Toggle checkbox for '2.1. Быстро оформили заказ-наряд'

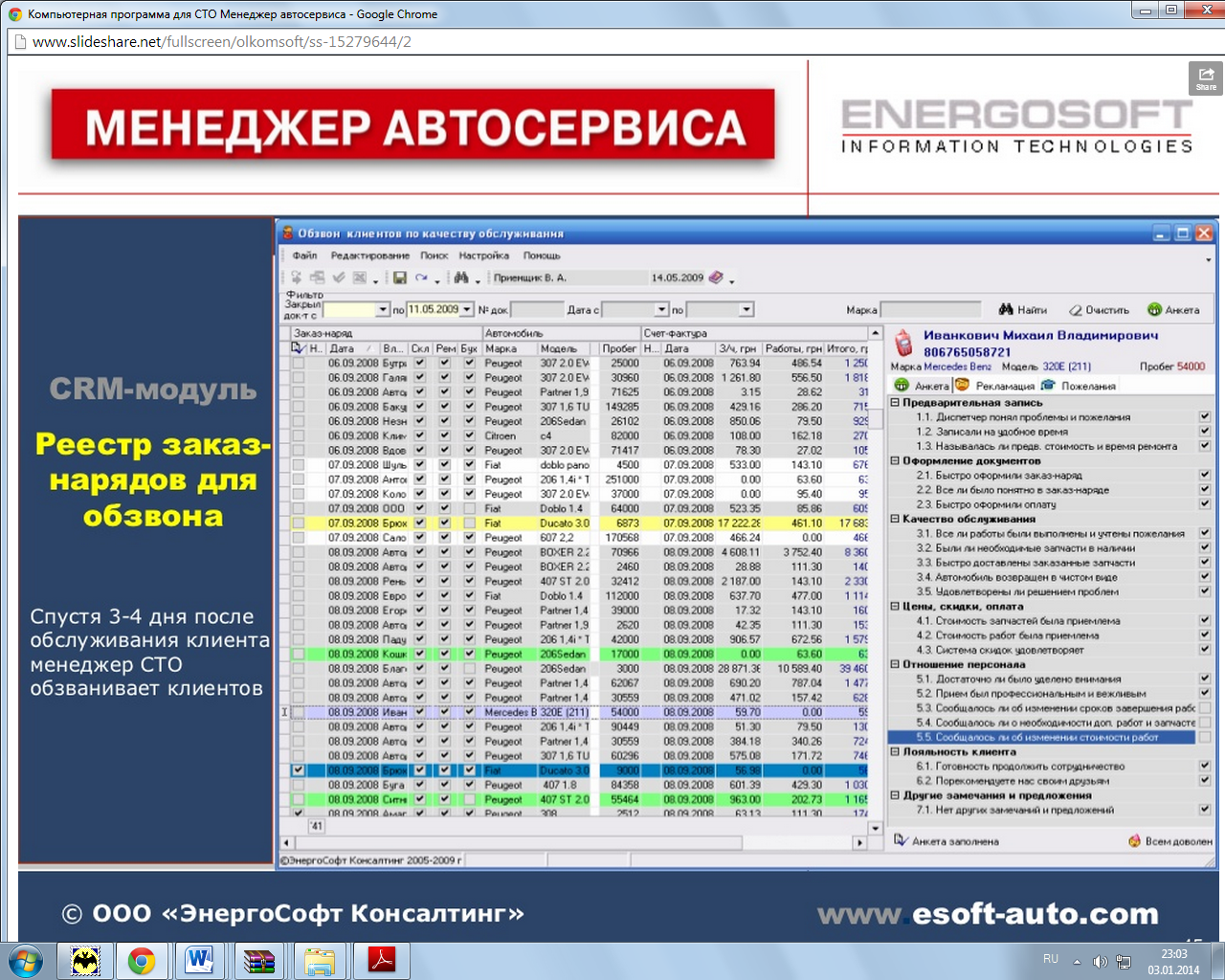click(1205, 476)
